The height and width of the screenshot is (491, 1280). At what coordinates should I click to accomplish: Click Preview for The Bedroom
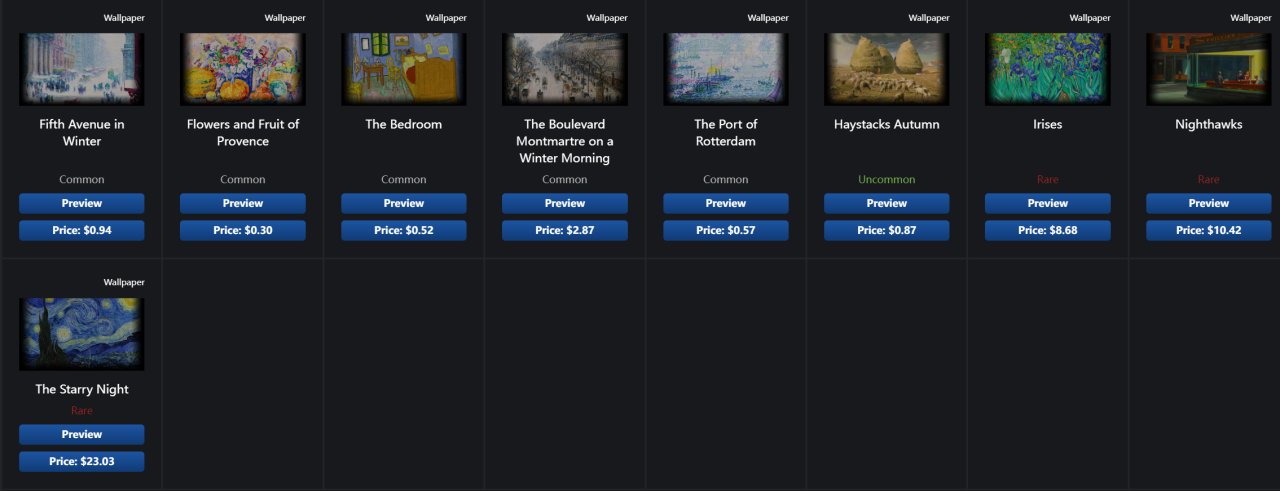click(x=404, y=203)
